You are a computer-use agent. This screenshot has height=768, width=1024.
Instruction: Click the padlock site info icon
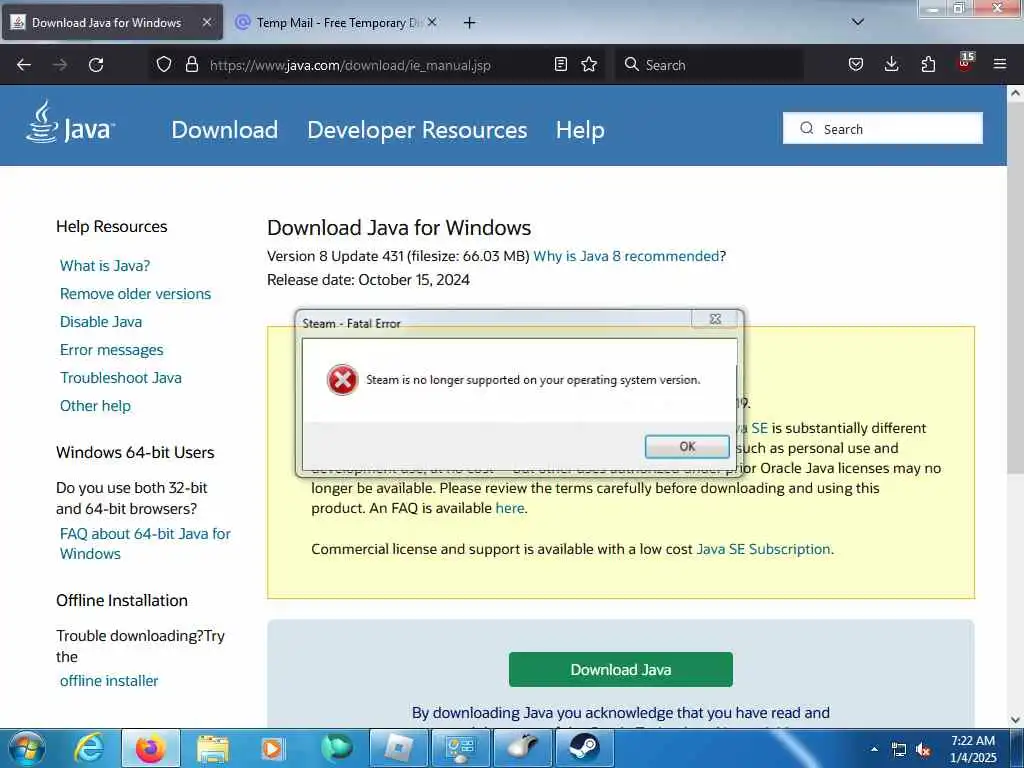pos(191,65)
